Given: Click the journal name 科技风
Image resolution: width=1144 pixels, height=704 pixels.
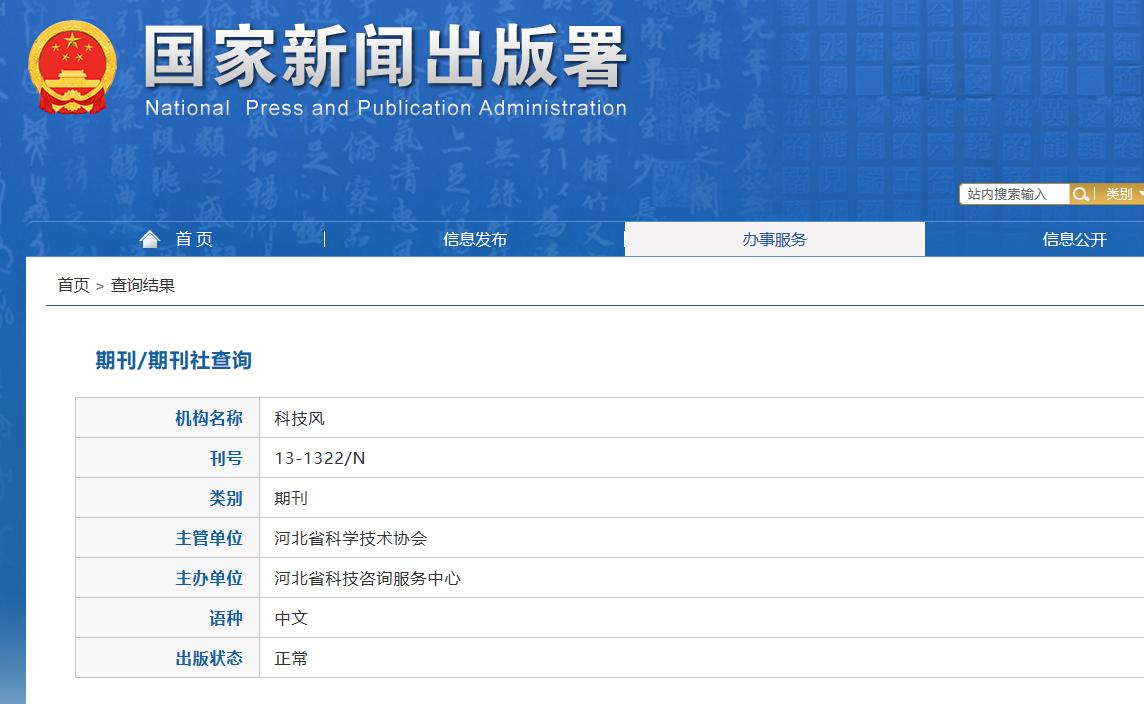Looking at the screenshot, I should tap(297, 417).
